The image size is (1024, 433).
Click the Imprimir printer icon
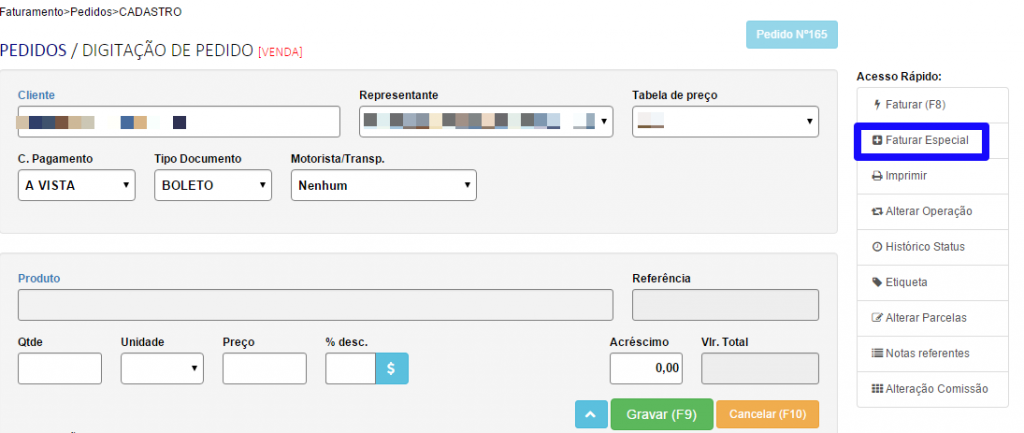pyautogui.click(x=877, y=176)
